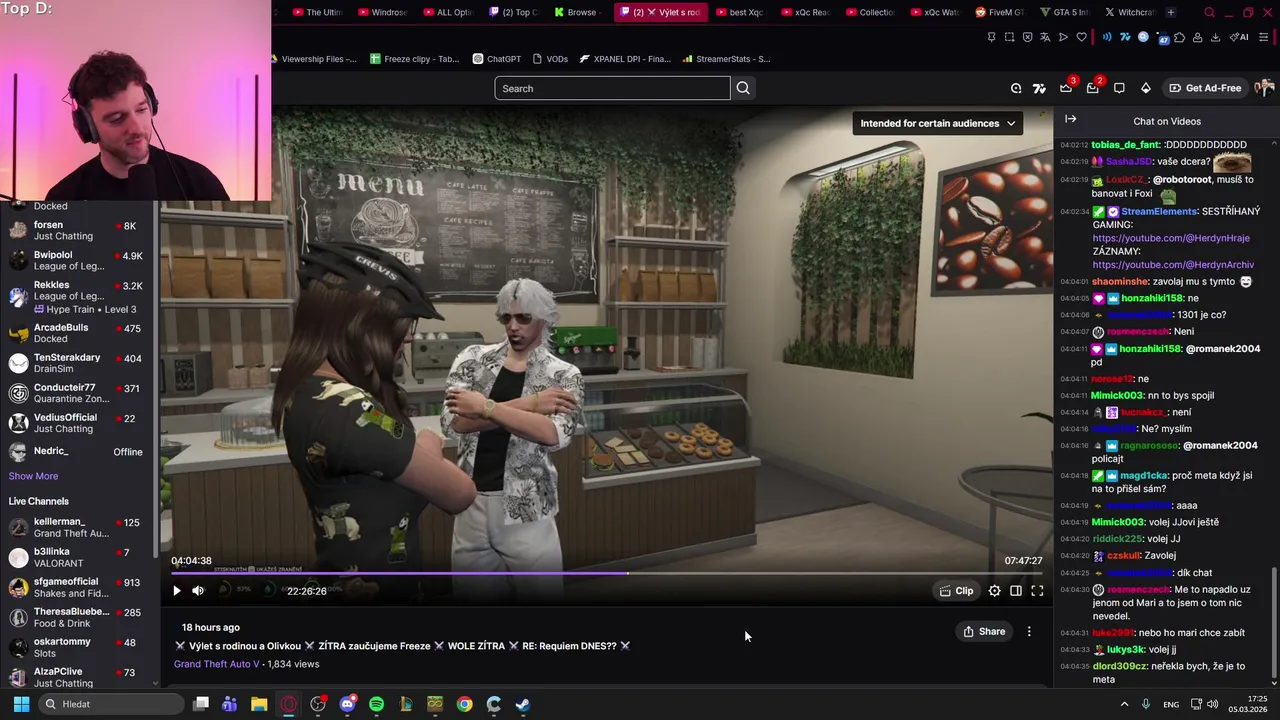The image size is (1280, 720).
Task: Open the ChatGPT bookmark
Action: click(497, 59)
